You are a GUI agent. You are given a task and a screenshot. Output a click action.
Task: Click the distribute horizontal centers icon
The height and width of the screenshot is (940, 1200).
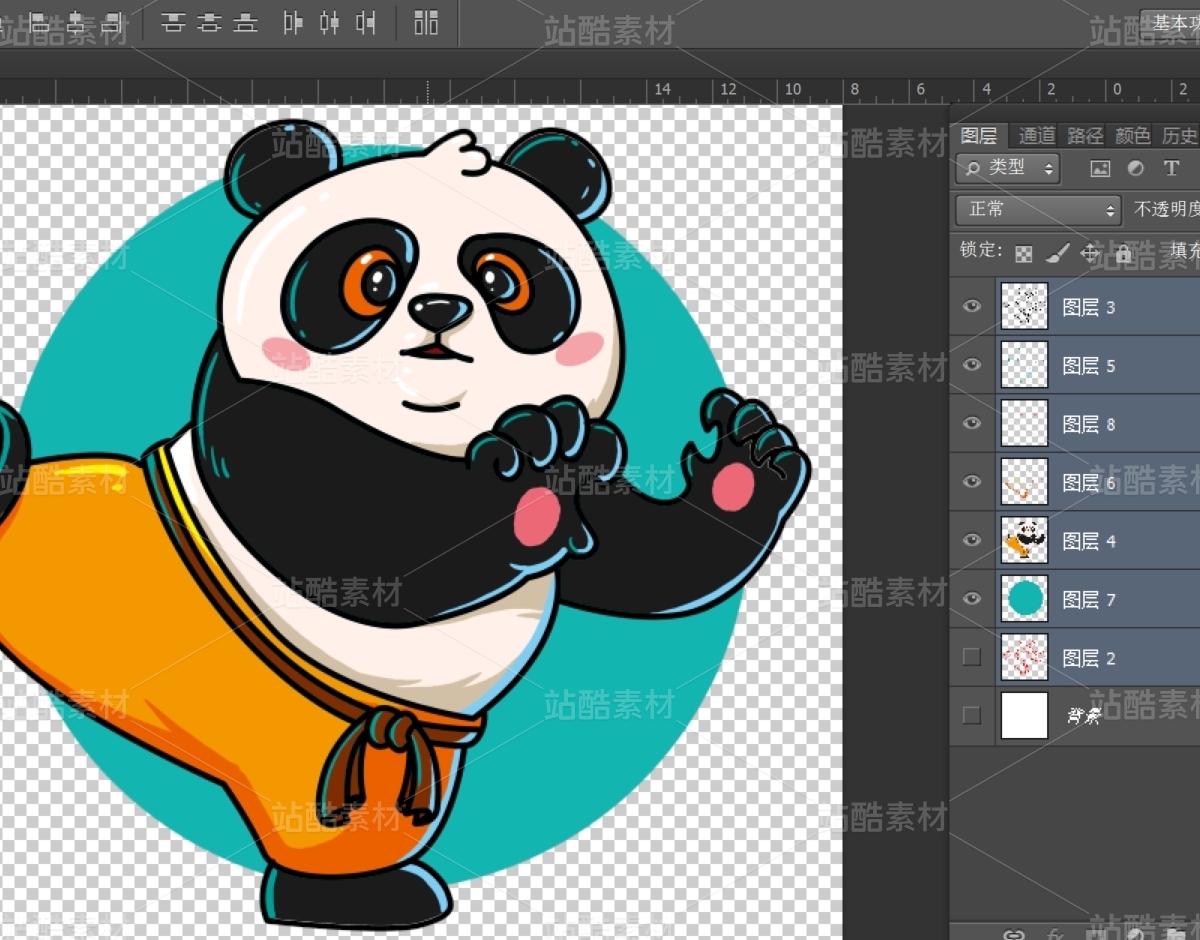tap(329, 22)
